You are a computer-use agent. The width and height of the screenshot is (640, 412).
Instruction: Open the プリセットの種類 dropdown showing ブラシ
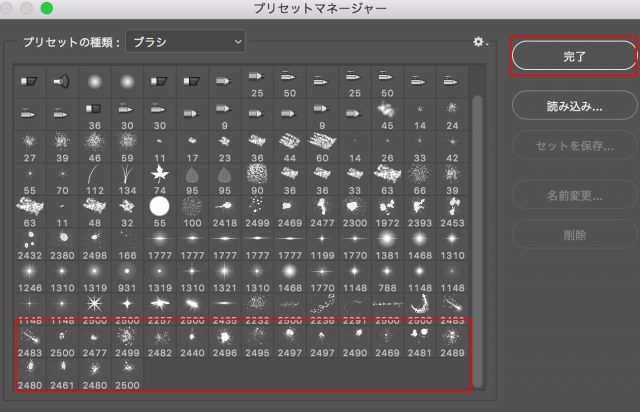point(186,42)
